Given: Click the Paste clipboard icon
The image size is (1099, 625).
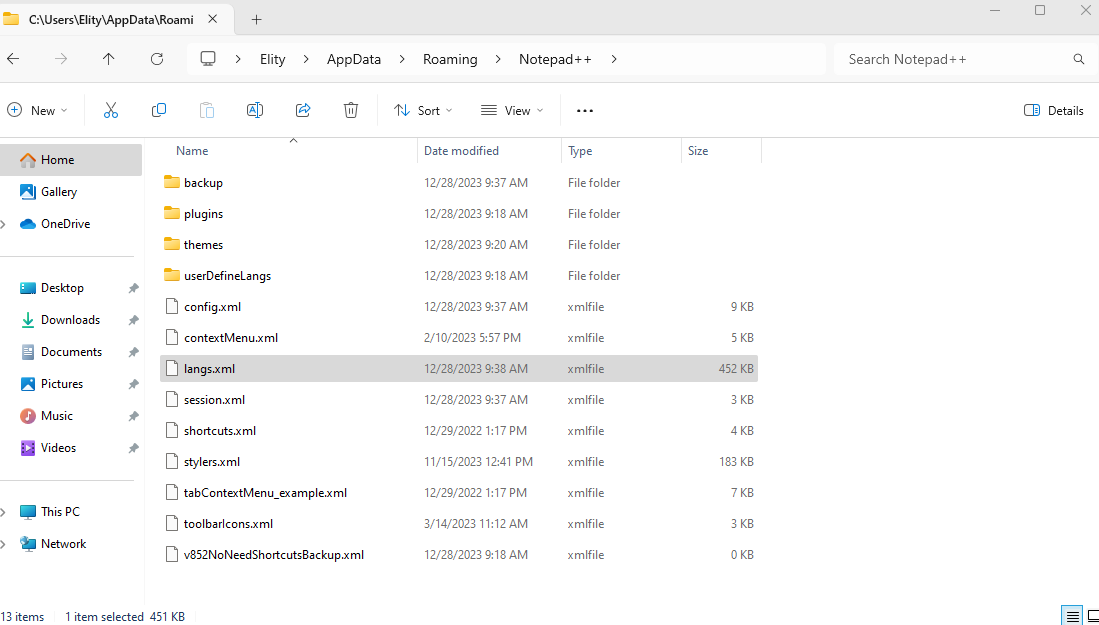Looking at the screenshot, I should [x=207, y=110].
